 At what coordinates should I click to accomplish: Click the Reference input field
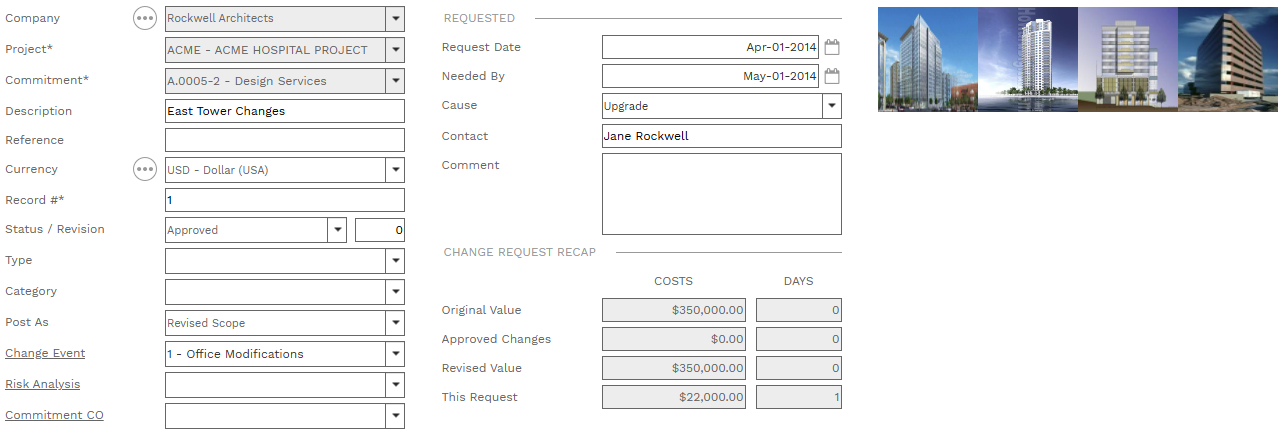[284, 140]
